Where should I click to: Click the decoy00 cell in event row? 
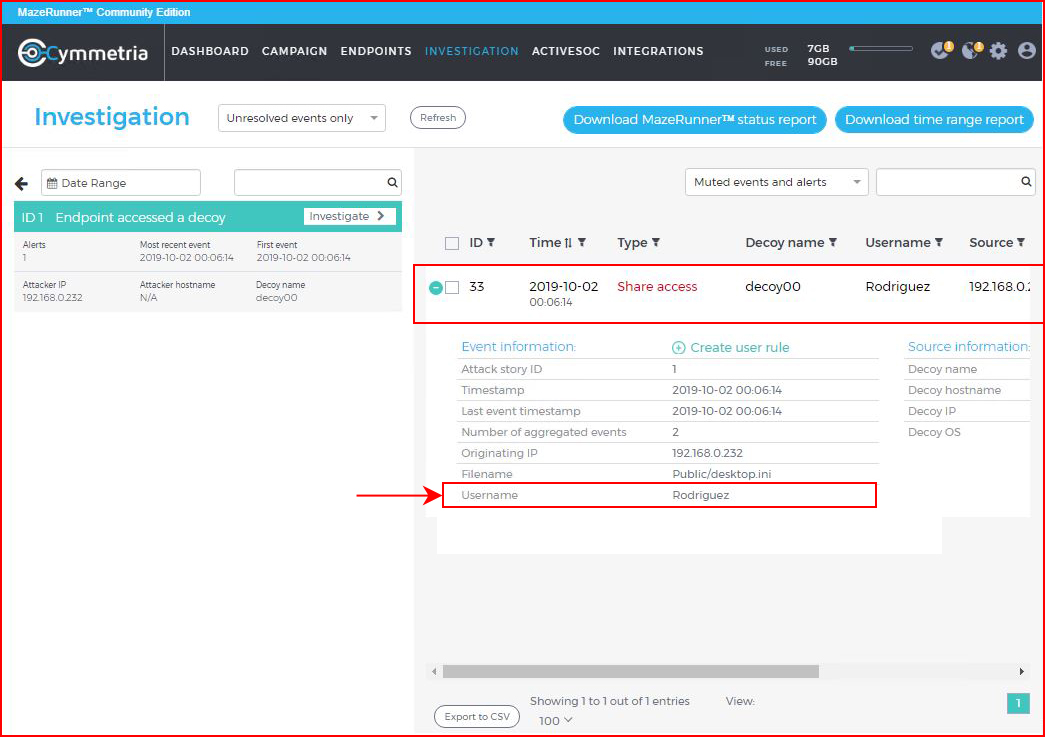coord(773,287)
